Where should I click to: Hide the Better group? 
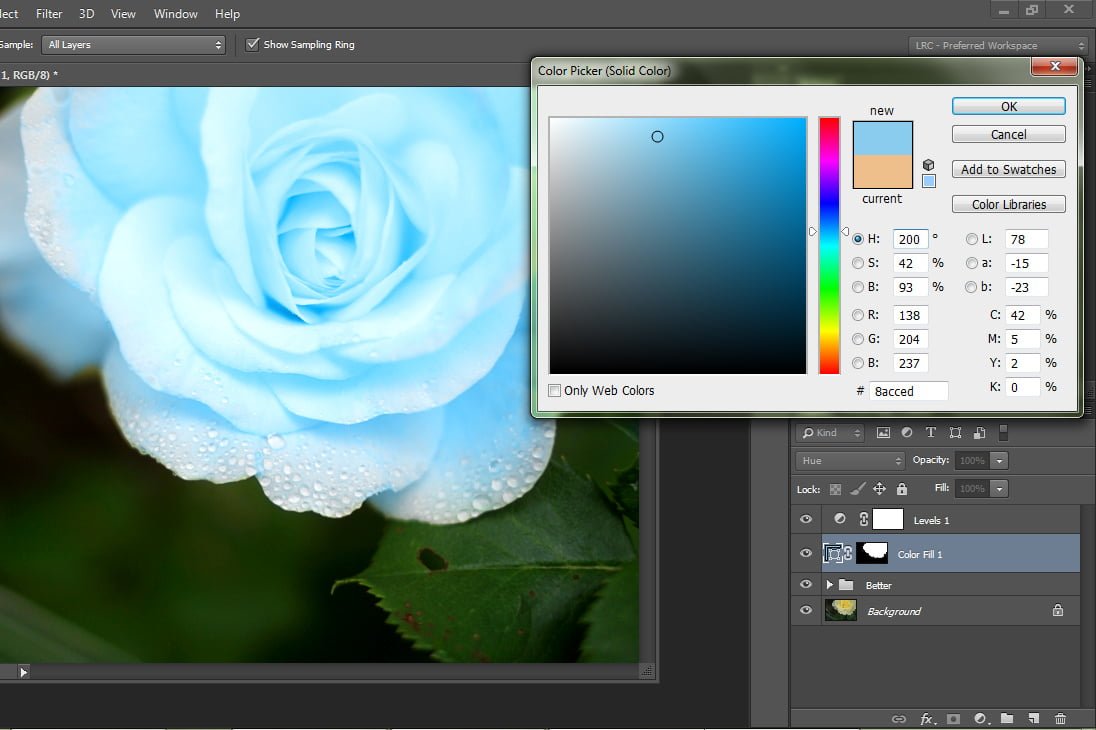tap(806, 585)
